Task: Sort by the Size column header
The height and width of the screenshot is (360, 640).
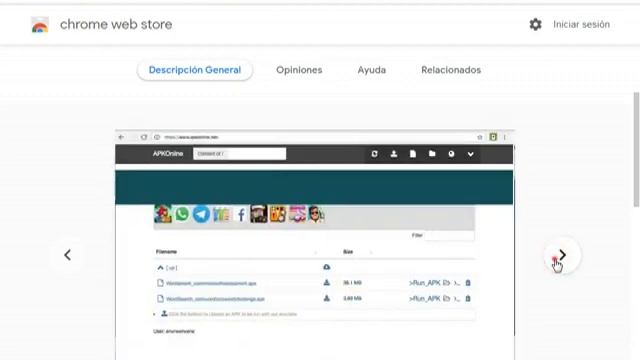Action: (x=348, y=252)
